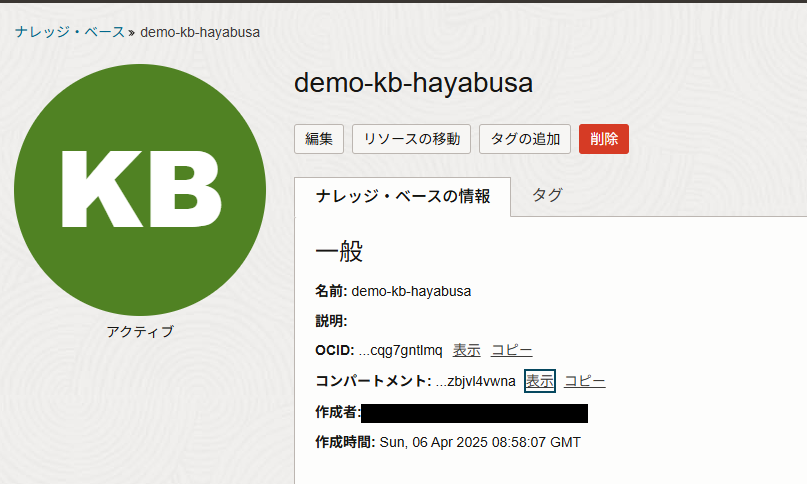The height and width of the screenshot is (484, 807).
Task: Show the コンパートメント ID via 表示 link
Action: coord(540,381)
